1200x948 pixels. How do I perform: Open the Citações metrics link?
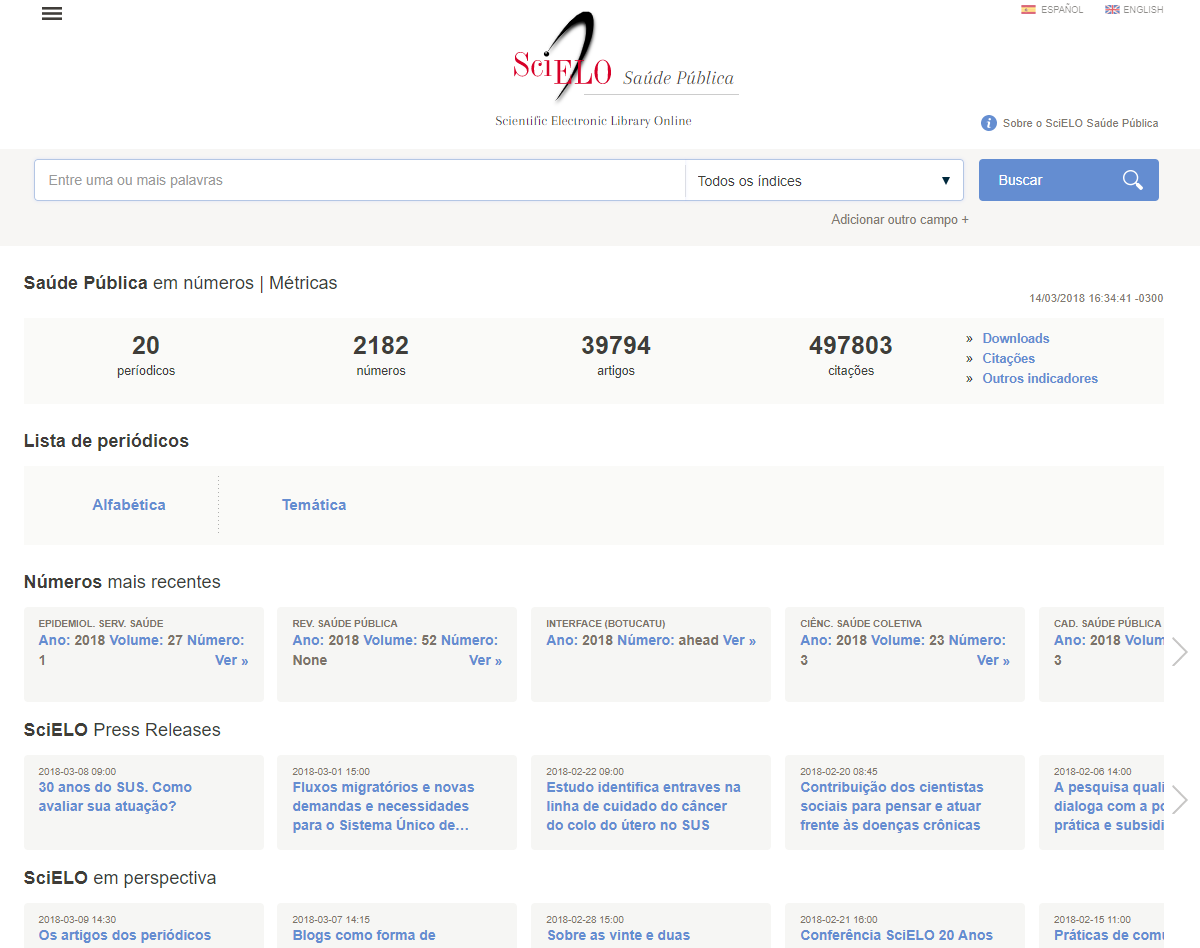[1008, 358]
